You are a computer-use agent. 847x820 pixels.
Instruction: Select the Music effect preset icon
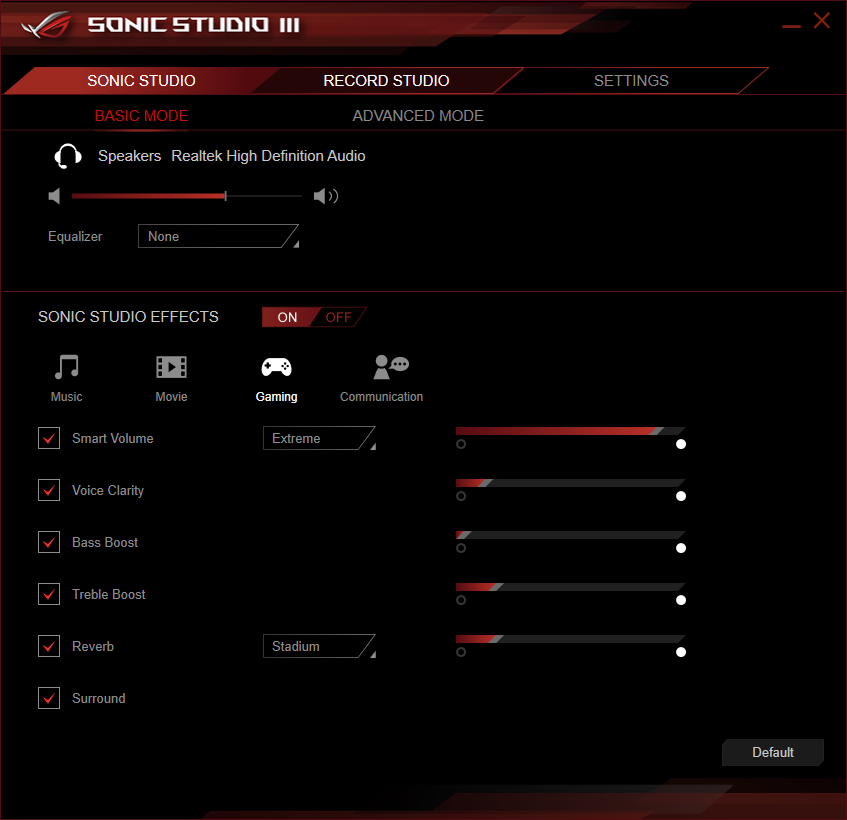[x=66, y=367]
